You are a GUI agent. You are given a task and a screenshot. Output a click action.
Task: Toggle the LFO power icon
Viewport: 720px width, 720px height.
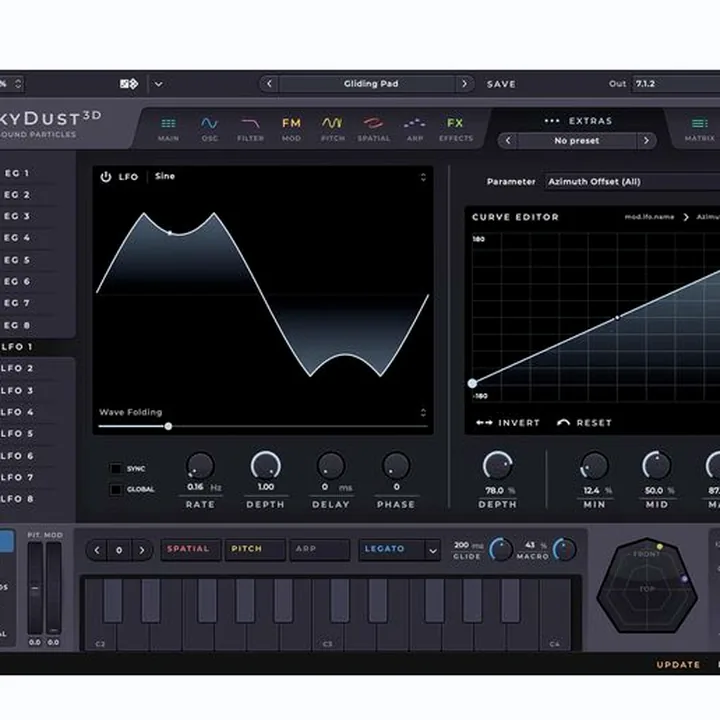tap(106, 177)
